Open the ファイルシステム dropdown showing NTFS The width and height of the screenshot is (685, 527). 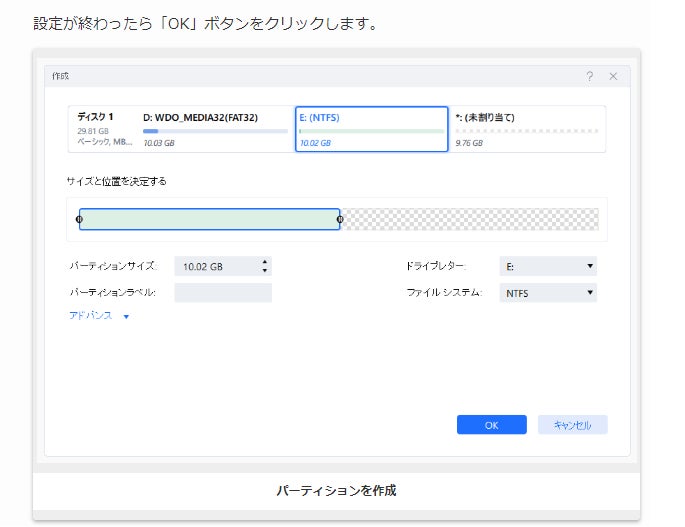pyautogui.click(x=549, y=293)
